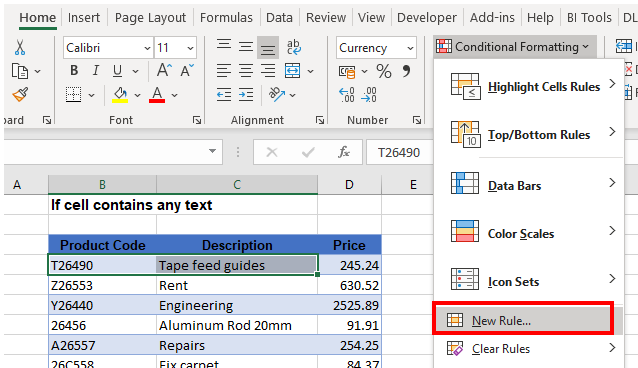Click Merge & Center icon
The image size is (638, 368).
pyautogui.click(x=293, y=71)
